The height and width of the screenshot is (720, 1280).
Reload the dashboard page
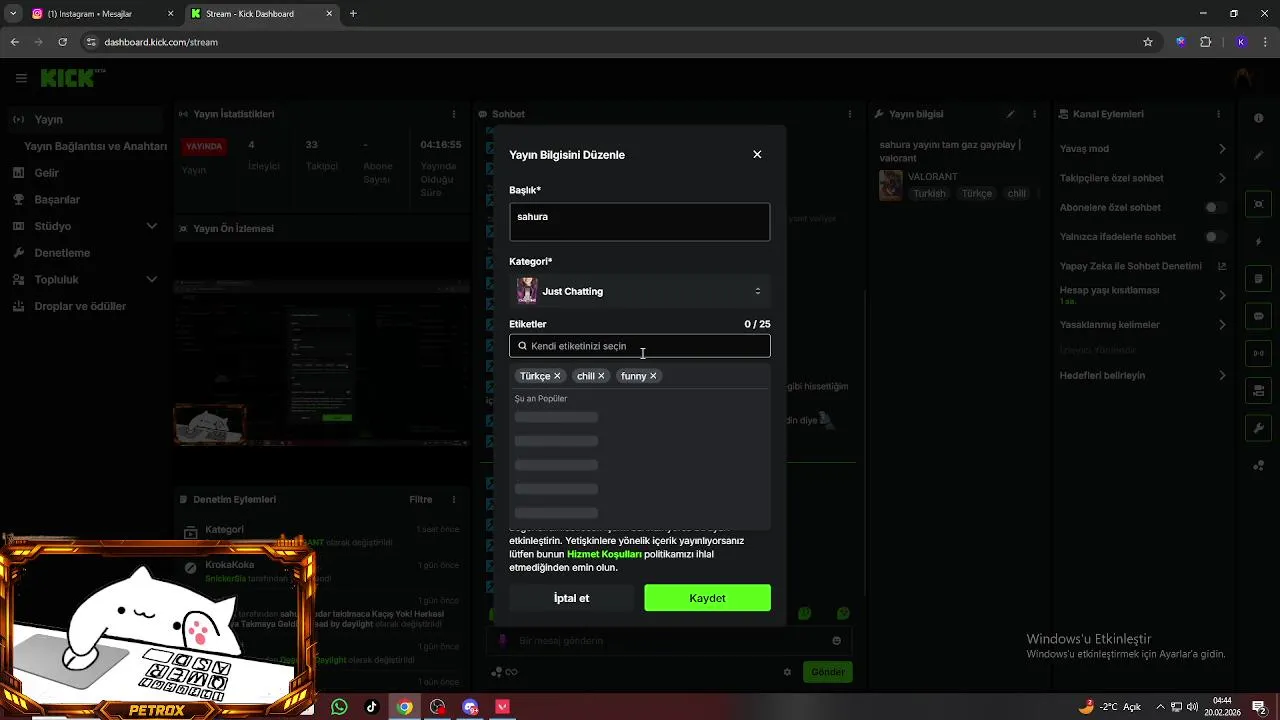[62, 42]
